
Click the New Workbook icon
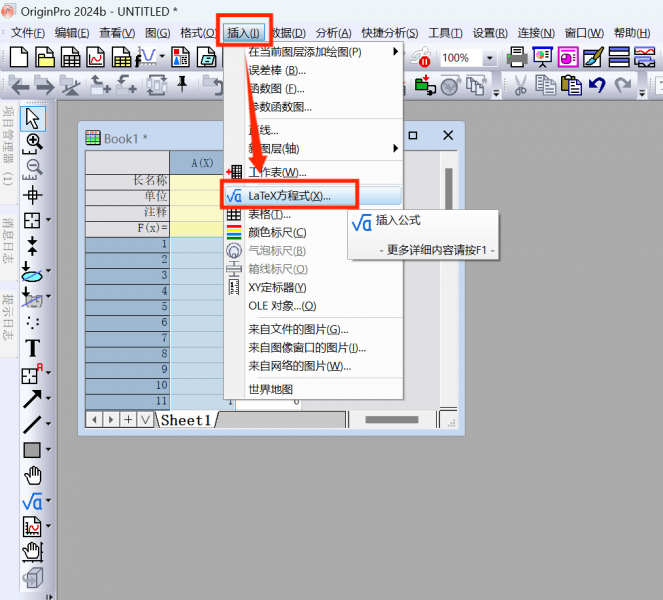tap(70, 58)
